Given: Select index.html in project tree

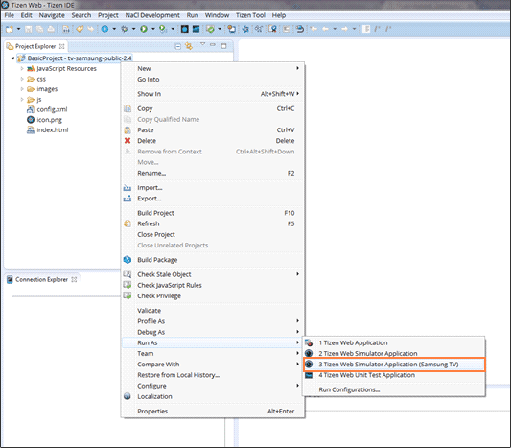Looking at the screenshot, I should [x=48, y=130].
